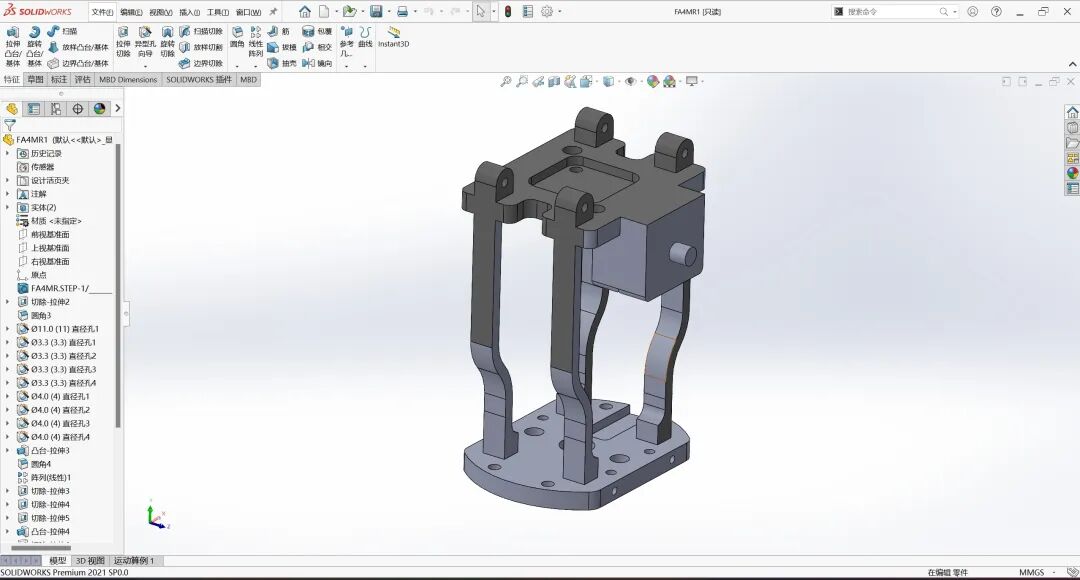Choose the 扫描 sweep boss tool
This screenshot has height=580, width=1080.
pos(62,31)
